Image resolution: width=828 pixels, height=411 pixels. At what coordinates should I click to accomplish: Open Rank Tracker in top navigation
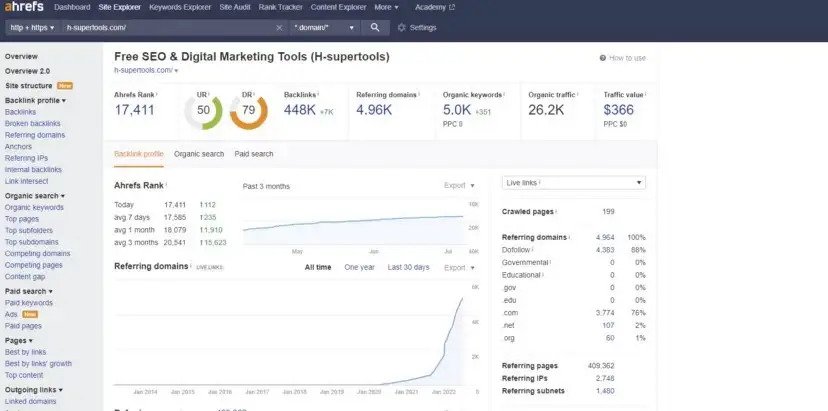[281, 7]
